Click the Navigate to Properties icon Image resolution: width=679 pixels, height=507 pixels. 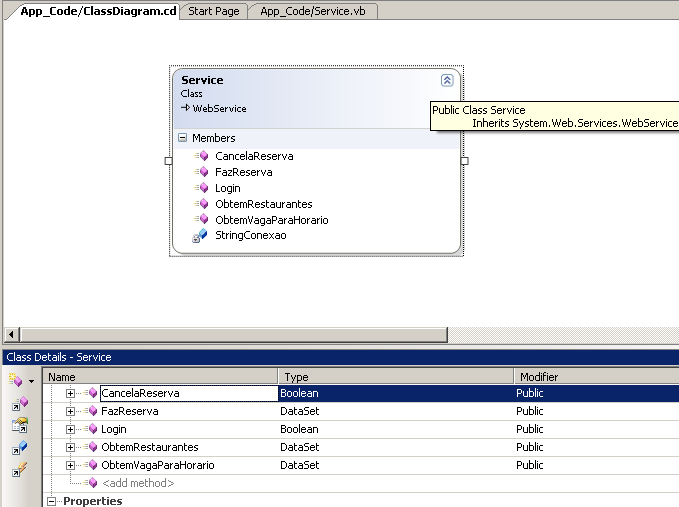coord(20,425)
